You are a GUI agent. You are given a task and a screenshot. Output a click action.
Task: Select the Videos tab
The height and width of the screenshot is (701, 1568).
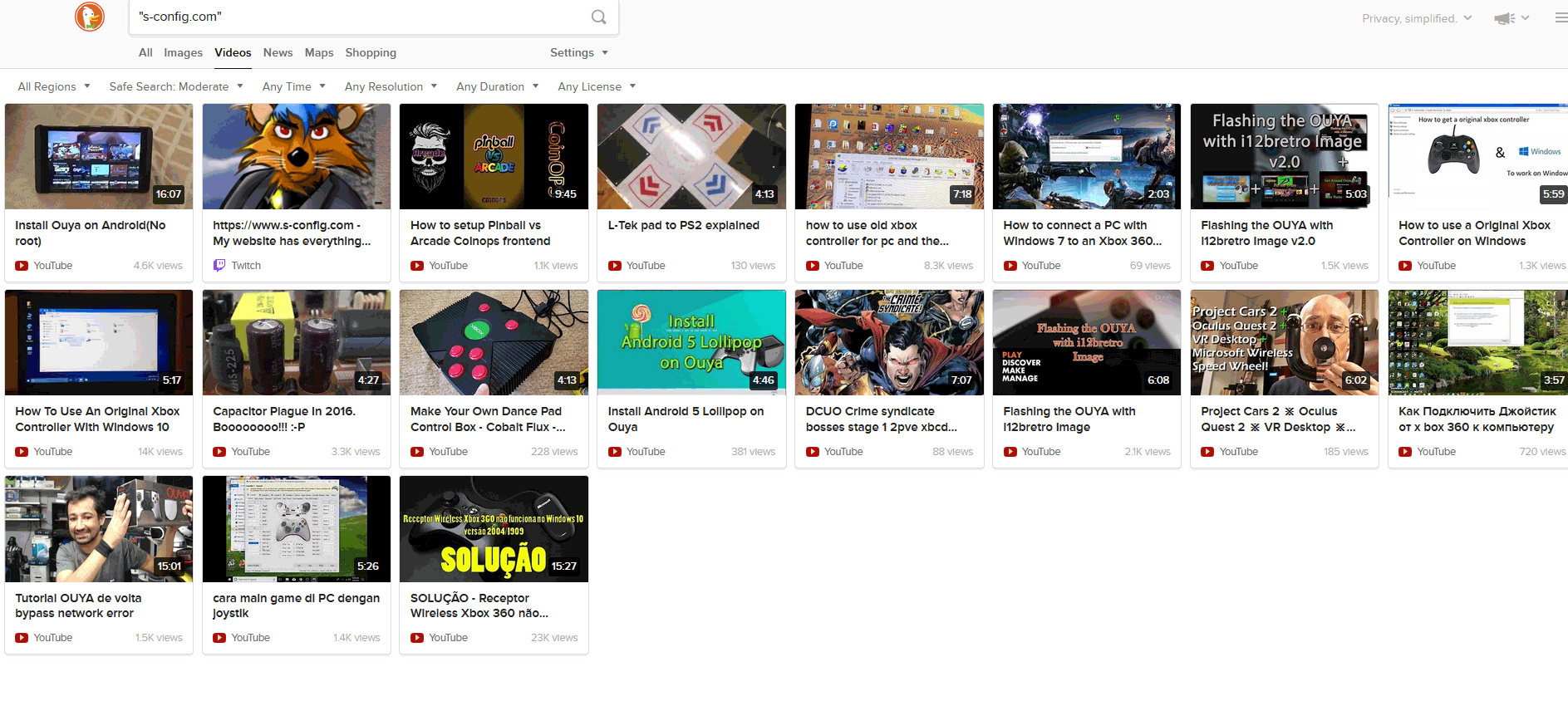(233, 52)
